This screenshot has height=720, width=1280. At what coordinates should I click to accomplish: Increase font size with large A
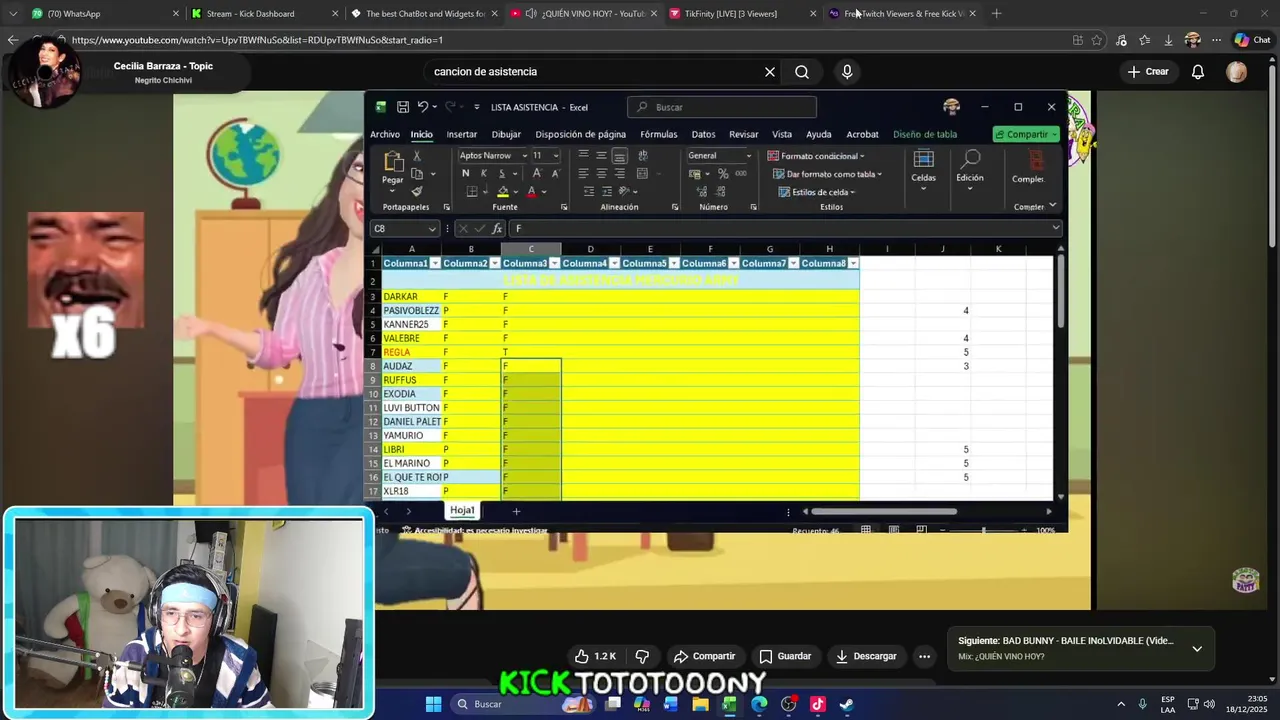[537, 173]
